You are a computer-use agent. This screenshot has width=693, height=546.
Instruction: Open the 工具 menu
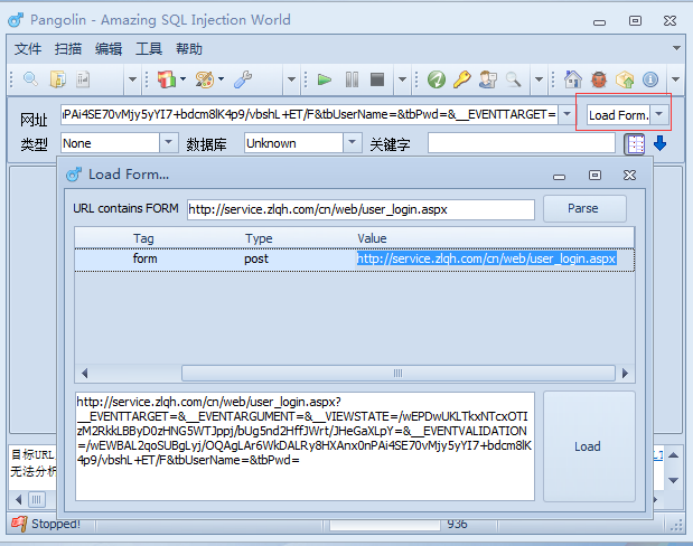148,49
